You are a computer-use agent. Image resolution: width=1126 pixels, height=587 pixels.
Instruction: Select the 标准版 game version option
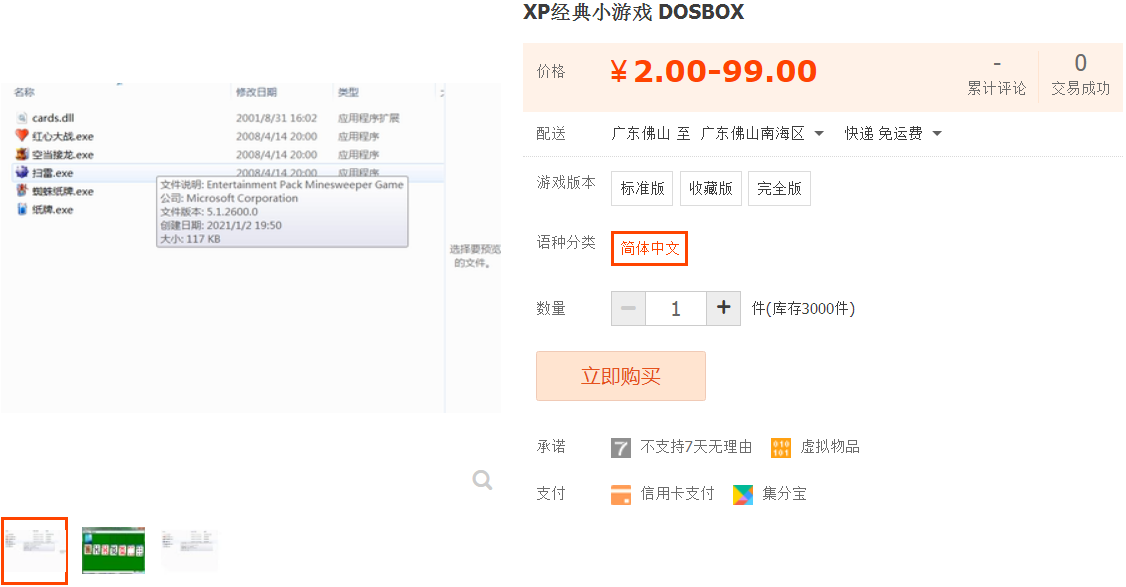click(x=642, y=188)
